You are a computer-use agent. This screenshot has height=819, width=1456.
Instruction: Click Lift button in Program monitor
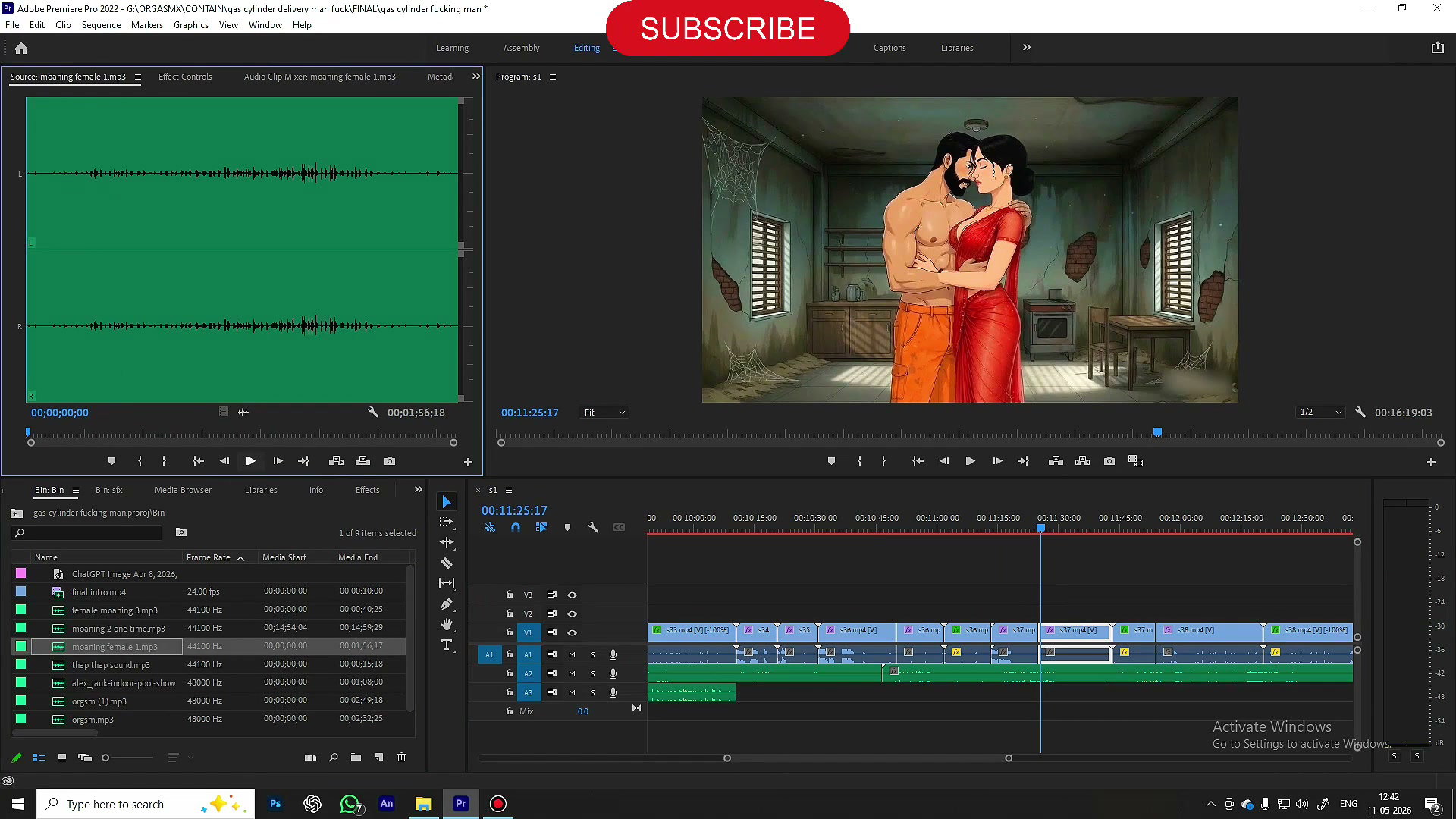coord(1056,461)
